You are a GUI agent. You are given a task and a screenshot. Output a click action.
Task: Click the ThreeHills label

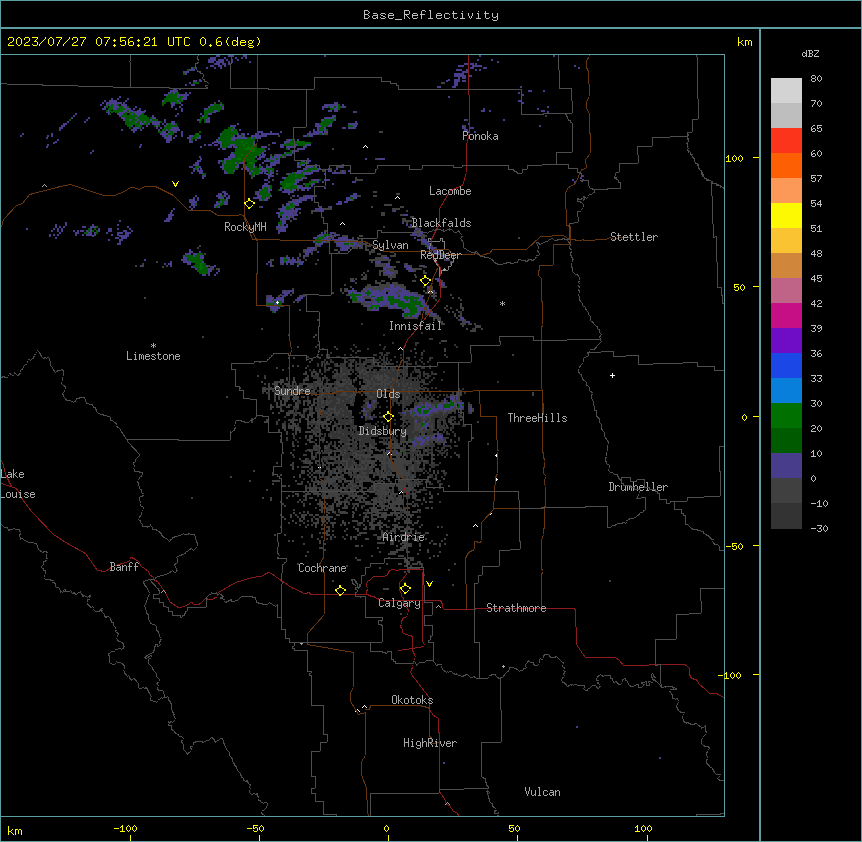tap(538, 418)
